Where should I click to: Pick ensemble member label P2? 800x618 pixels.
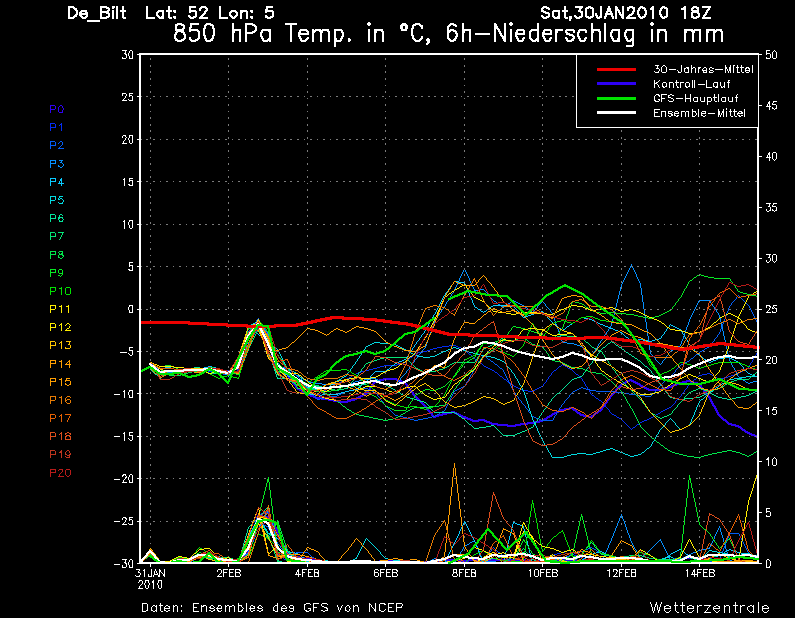57,145
